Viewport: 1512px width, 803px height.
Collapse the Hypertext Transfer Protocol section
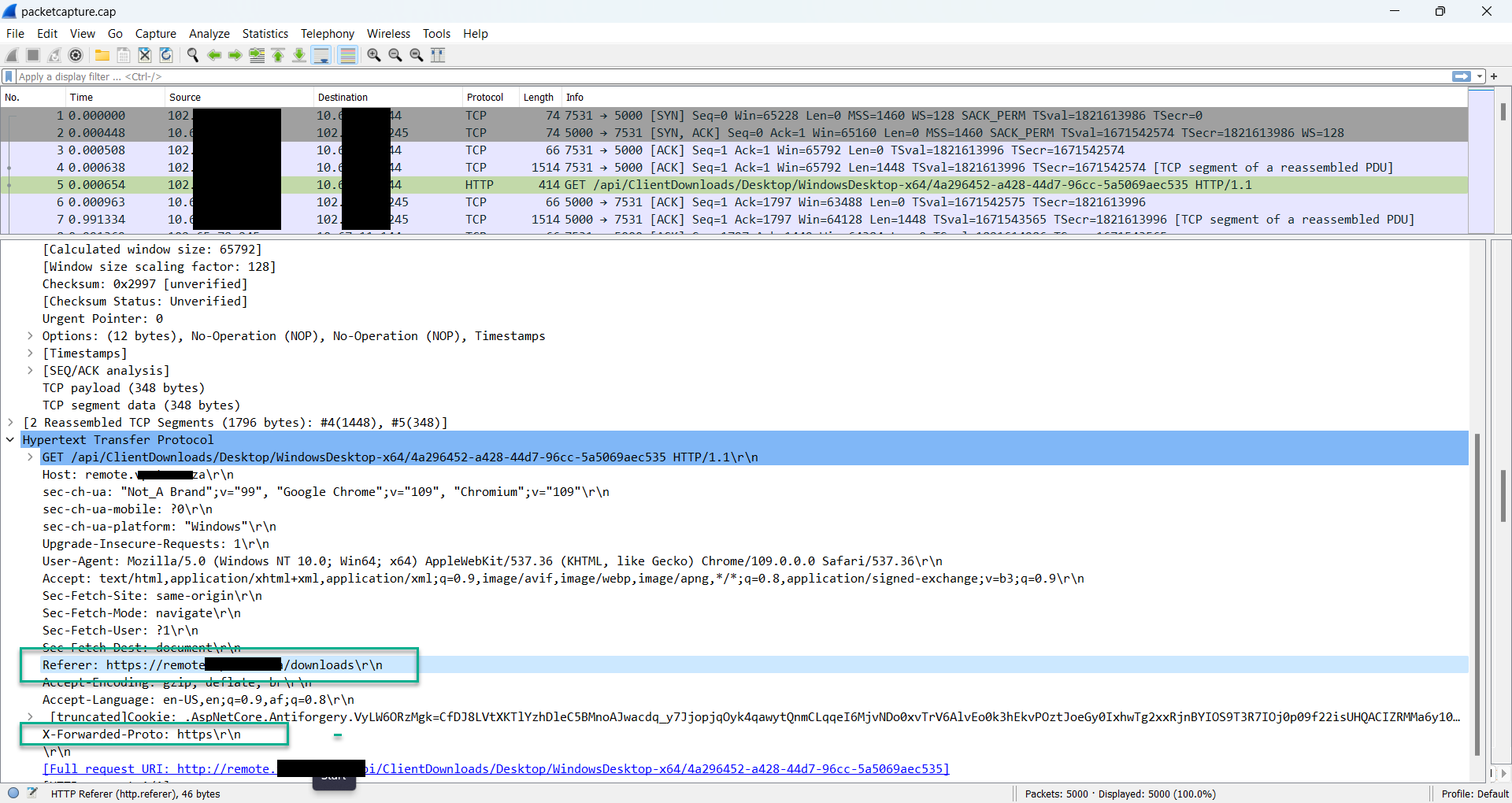tap(10, 439)
